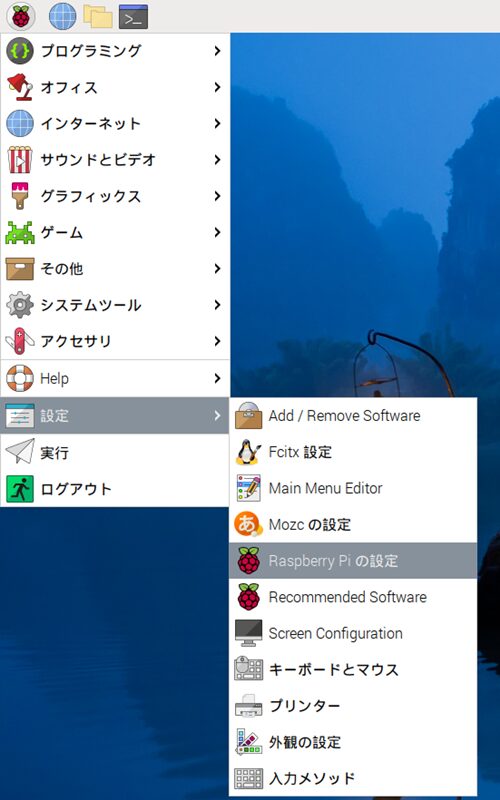Viewport: 500px width, 800px height.
Task: Expand the アクセサリ submenu arrow
Action: (217, 341)
